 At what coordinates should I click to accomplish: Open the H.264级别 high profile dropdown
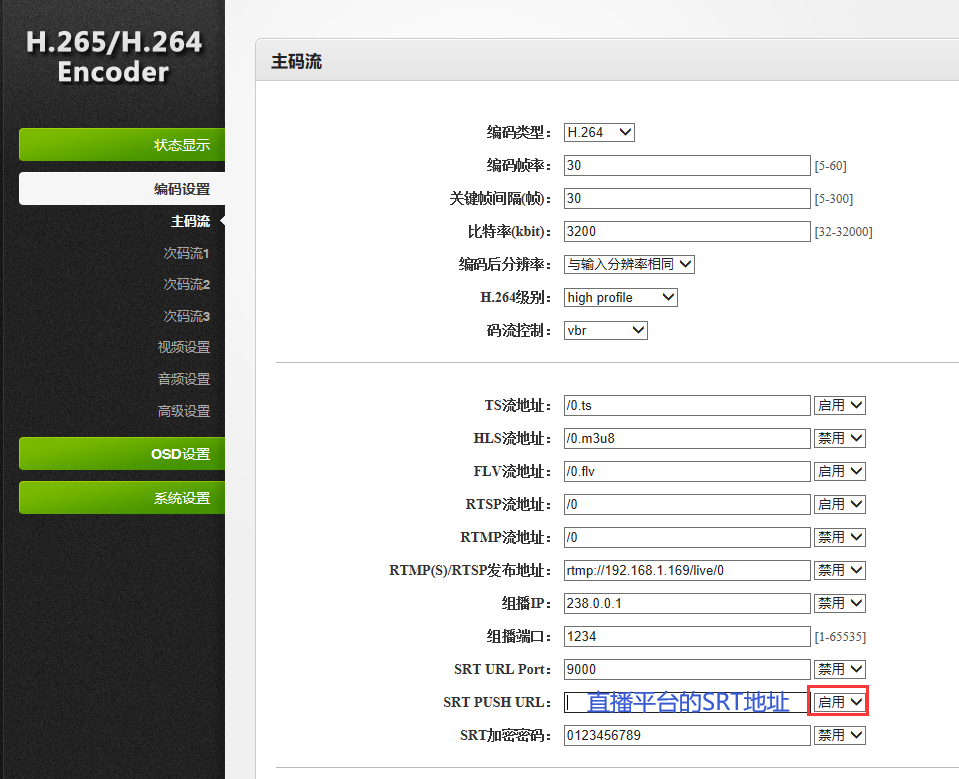[620, 297]
